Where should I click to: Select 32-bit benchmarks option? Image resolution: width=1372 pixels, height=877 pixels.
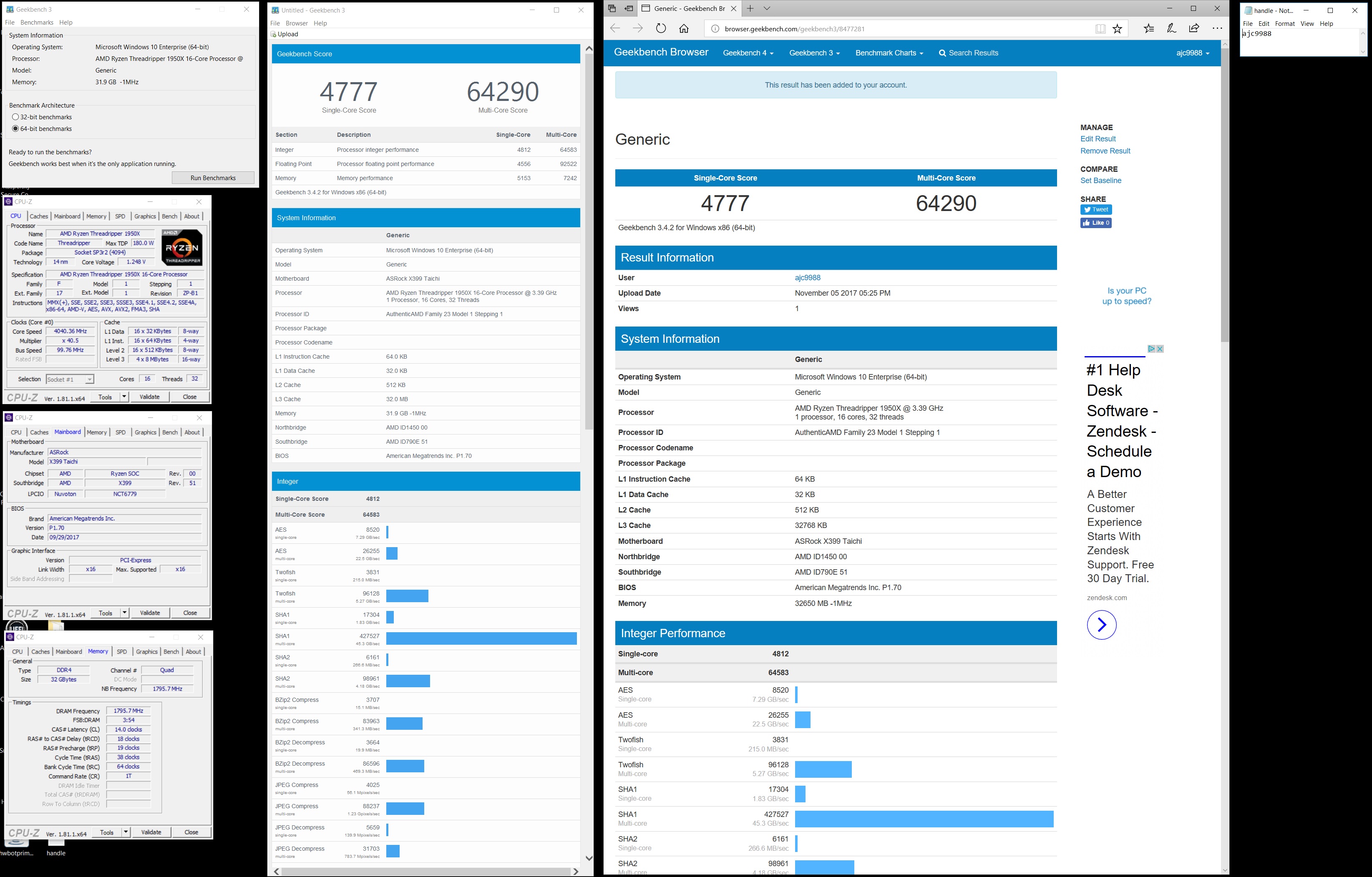pos(42,117)
